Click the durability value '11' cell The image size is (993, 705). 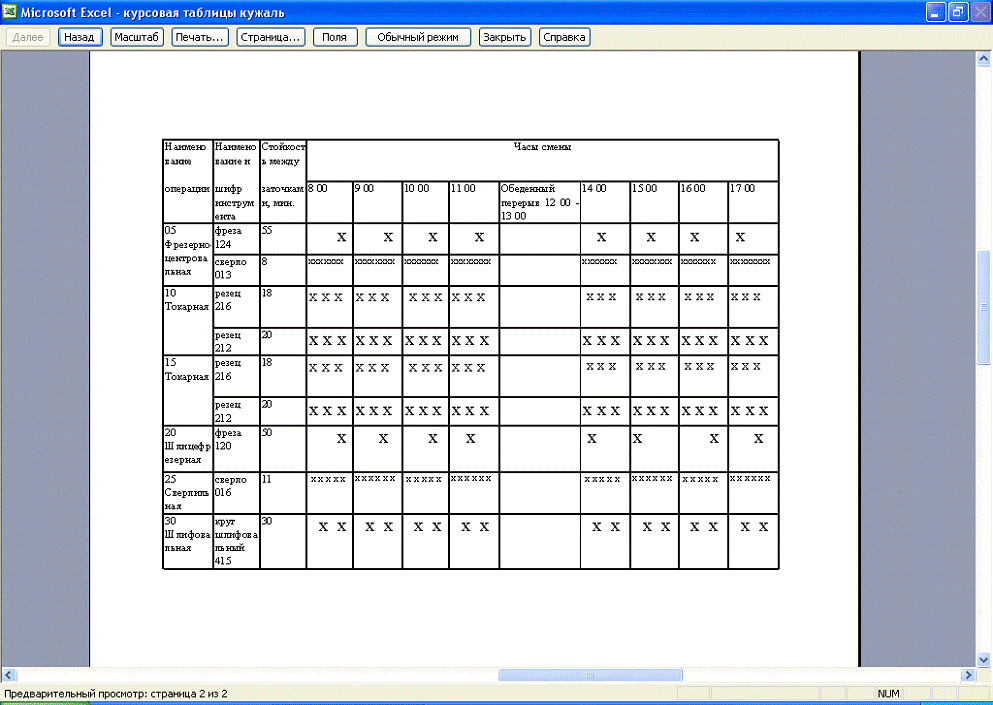283,493
